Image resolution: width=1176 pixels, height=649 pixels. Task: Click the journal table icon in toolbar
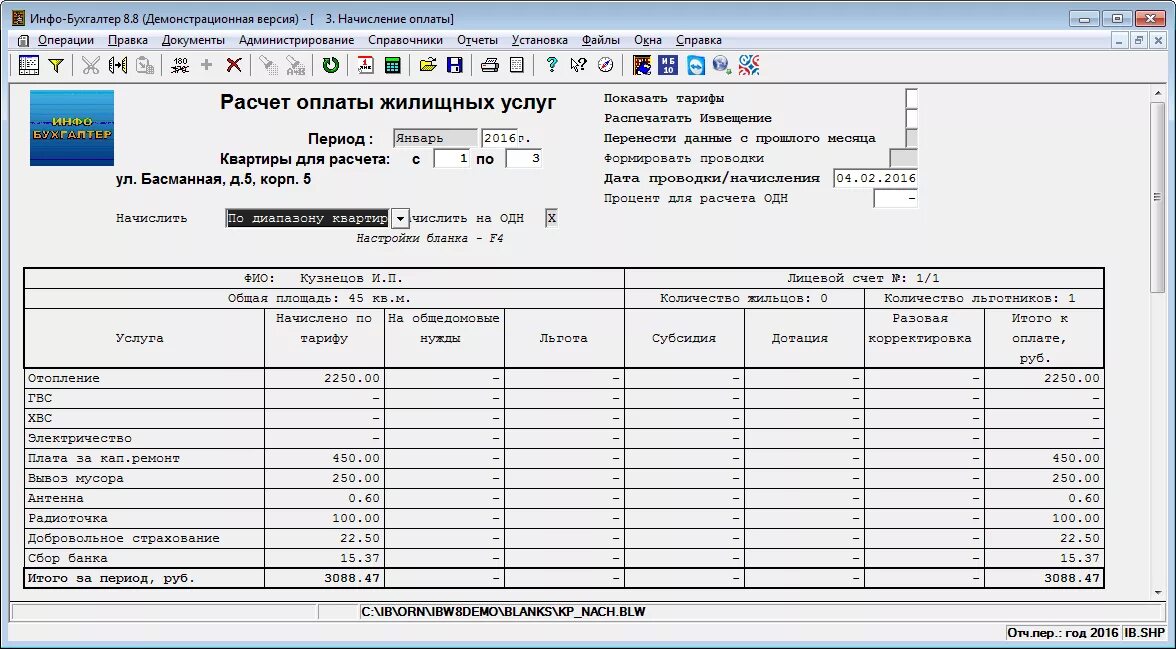tap(28, 65)
